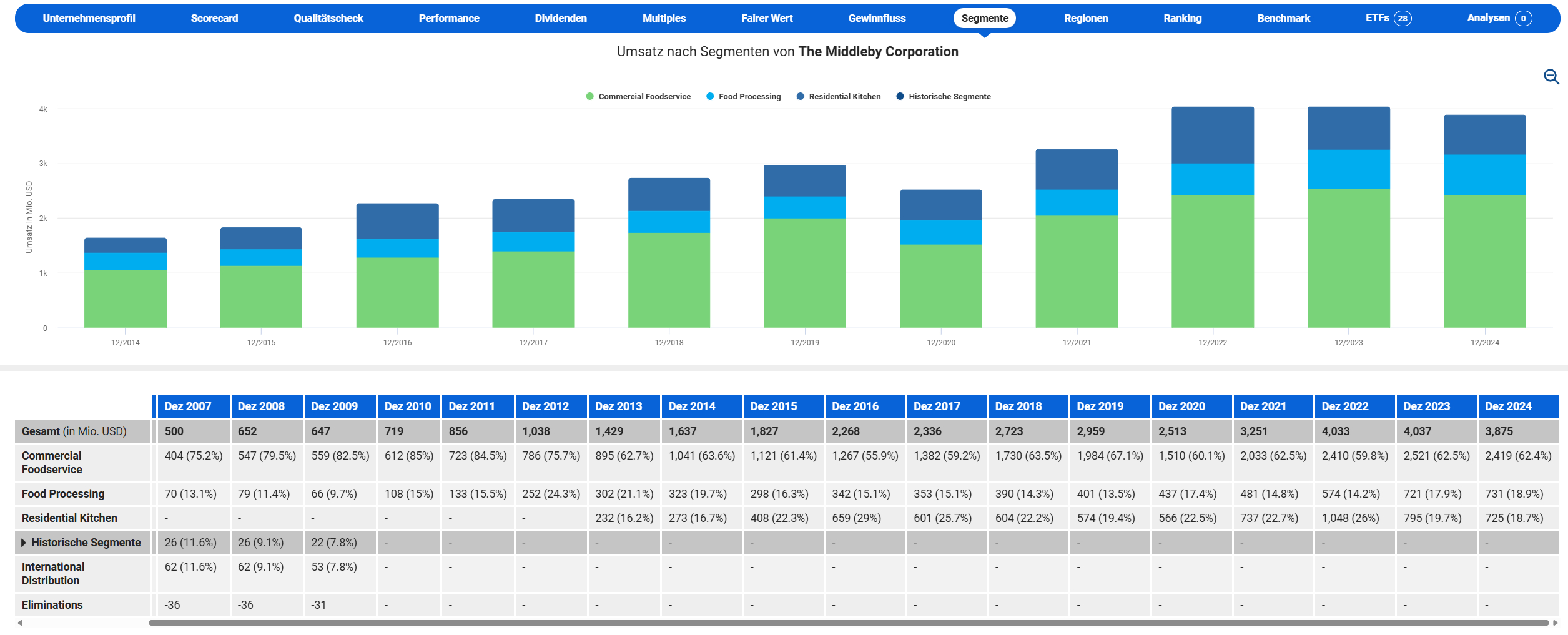Click the Dez 2007 column header
The height and width of the screenshot is (635, 1568).
point(187,406)
